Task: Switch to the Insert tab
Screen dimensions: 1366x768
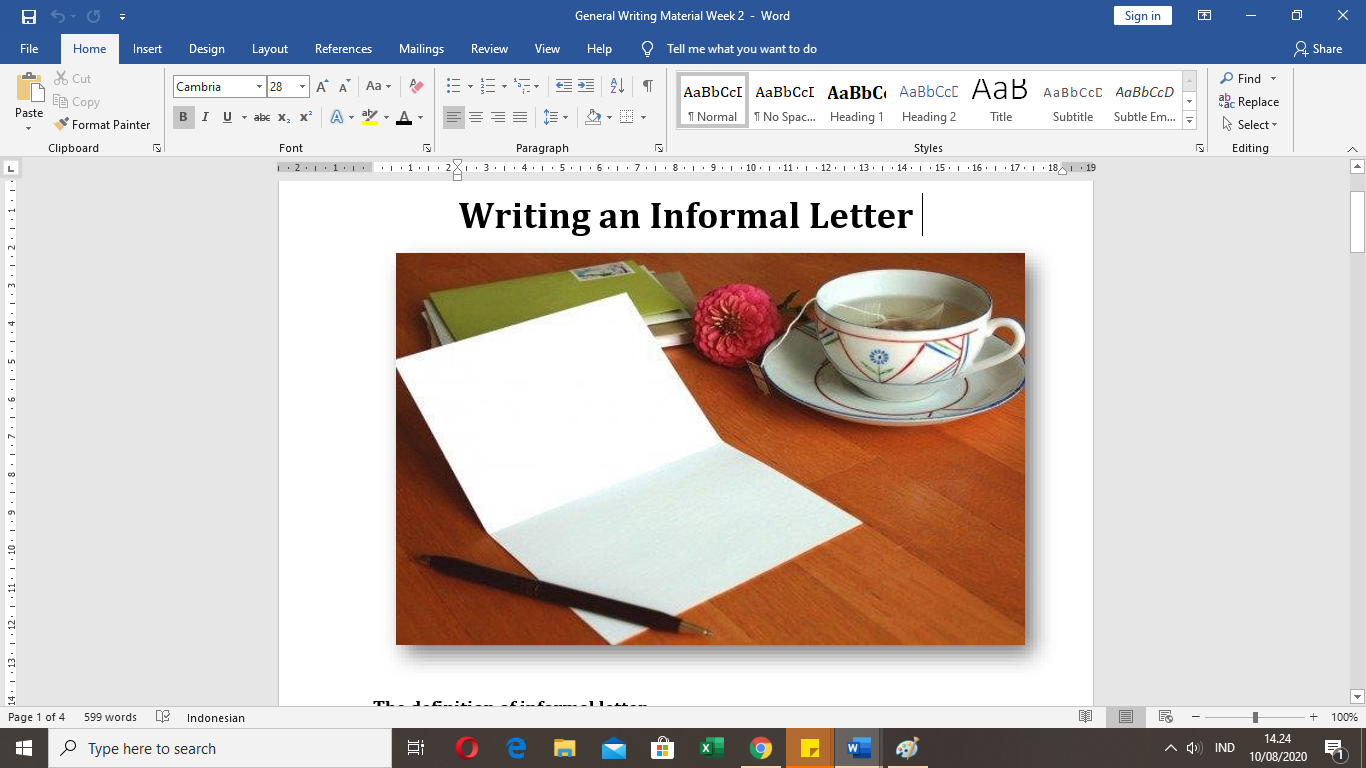Action: (x=147, y=49)
